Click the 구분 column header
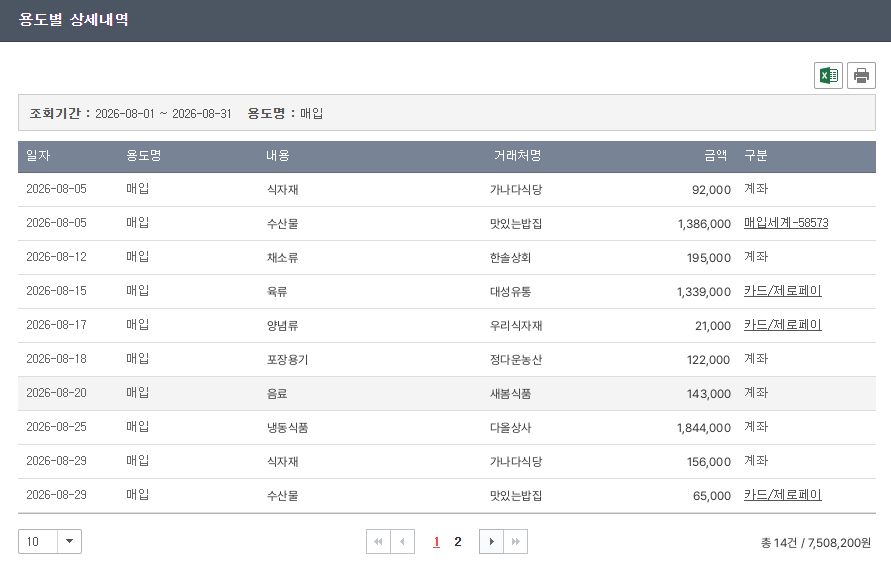The width and height of the screenshot is (891, 566). pos(756,156)
